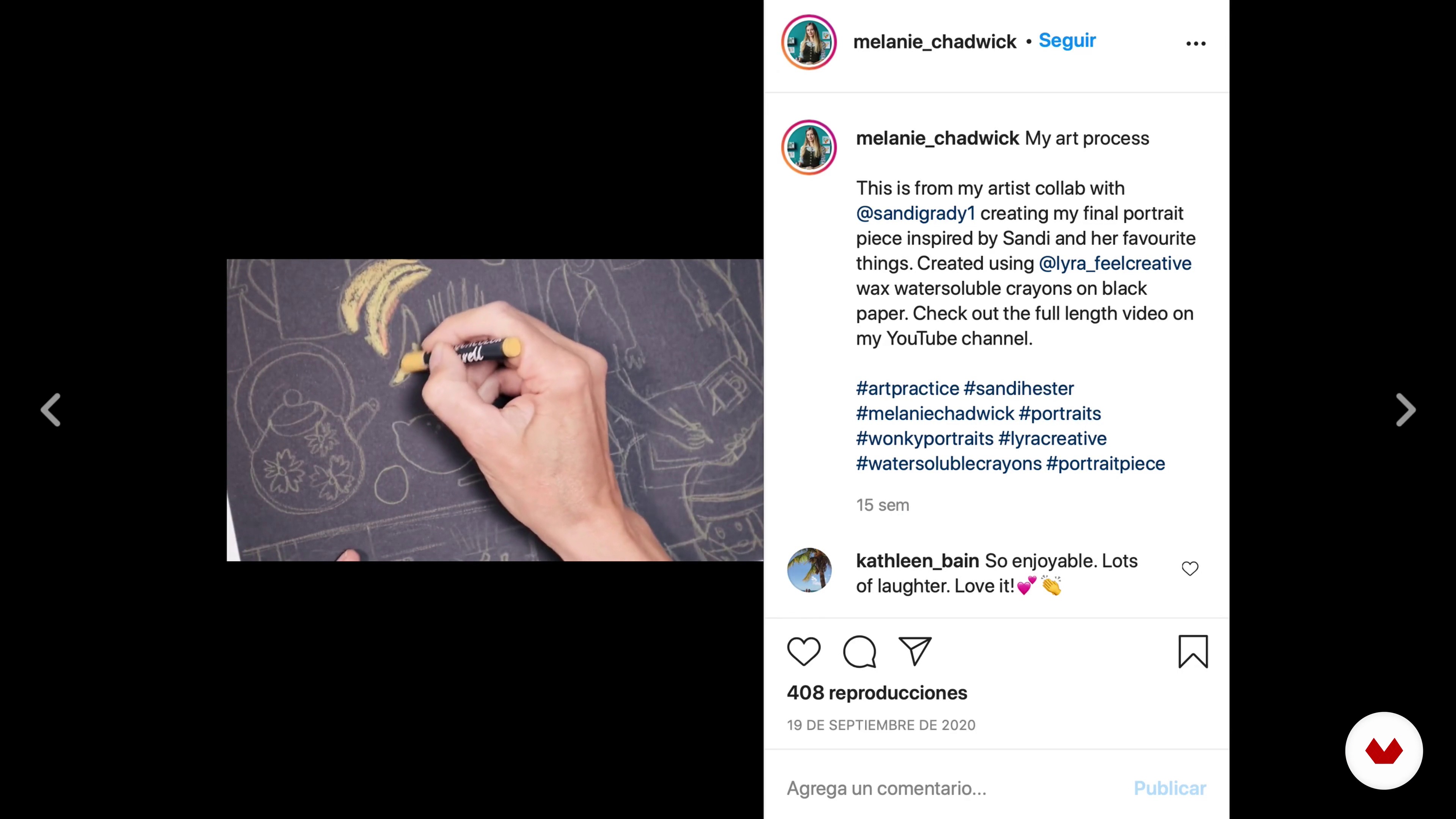Open the #wonkyportraits hashtag
1456x819 pixels.
click(x=925, y=439)
